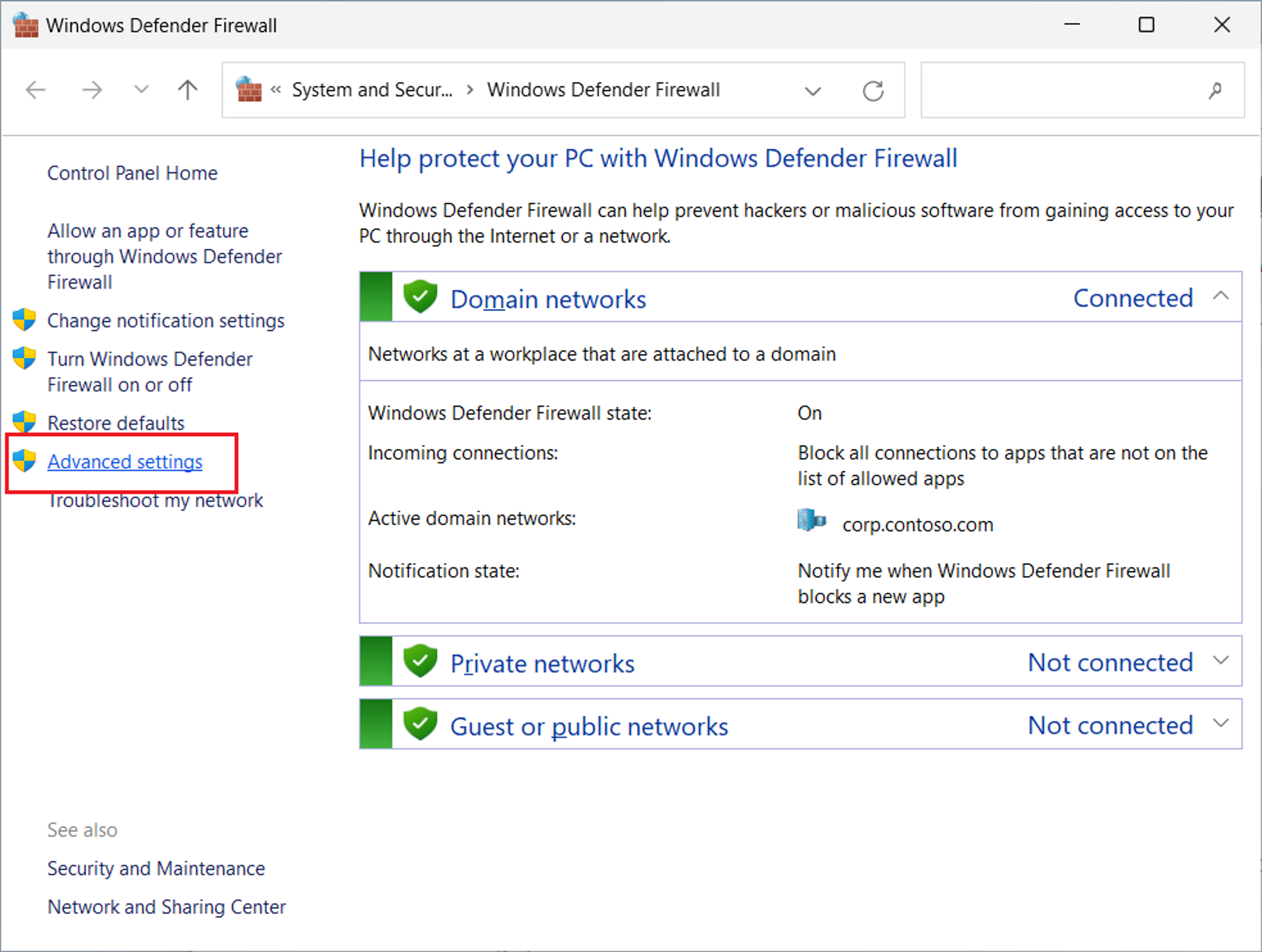Click green shield icon for Private networks
This screenshot has width=1262, height=952.
click(x=420, y=660)
